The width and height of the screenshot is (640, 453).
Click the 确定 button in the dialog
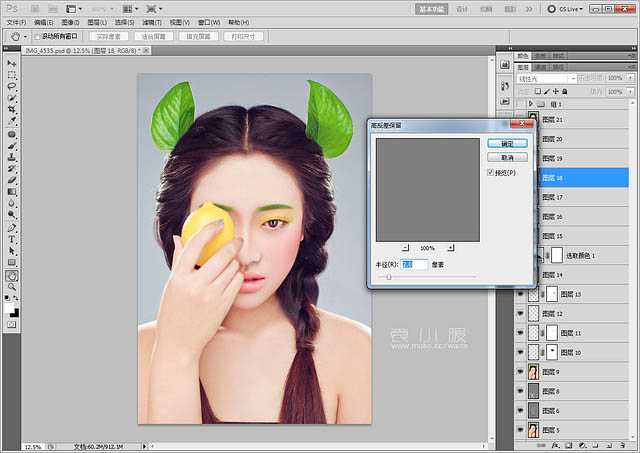[x=507, y=143]
